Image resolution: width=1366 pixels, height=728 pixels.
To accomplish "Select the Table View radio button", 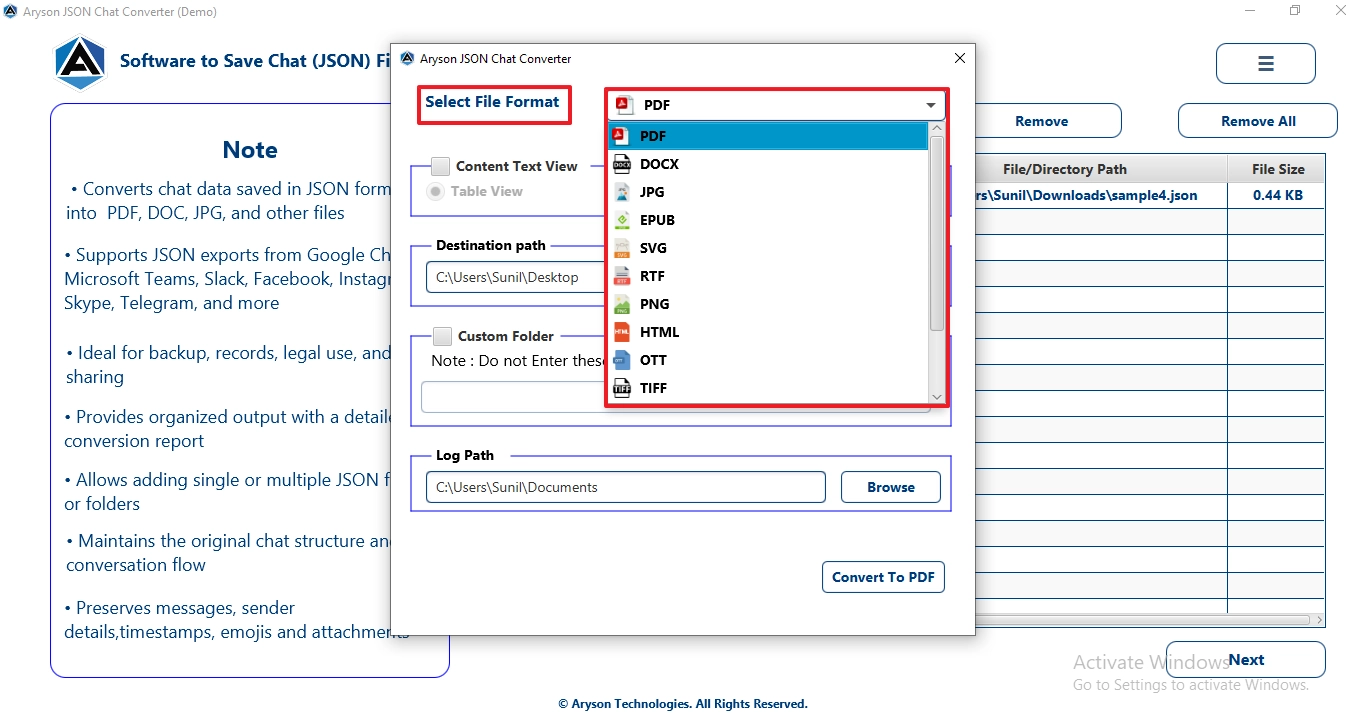I will pyautogui.click(x=436, y=191).
